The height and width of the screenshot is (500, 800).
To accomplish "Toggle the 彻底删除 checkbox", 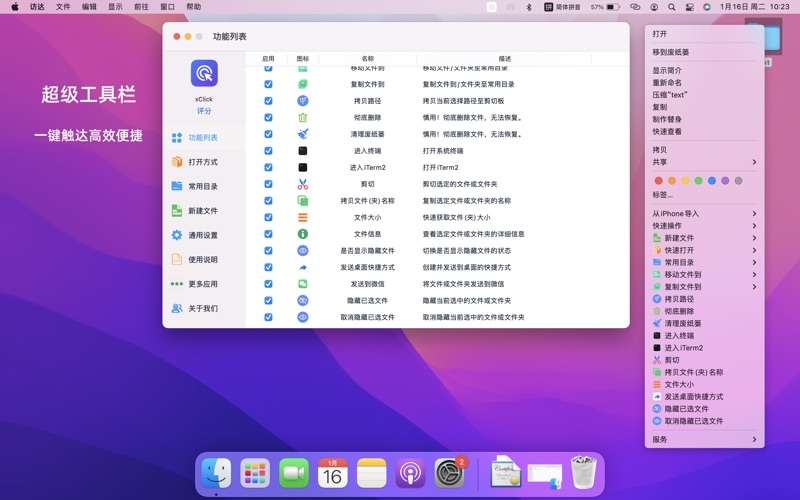I will point(268,117).
